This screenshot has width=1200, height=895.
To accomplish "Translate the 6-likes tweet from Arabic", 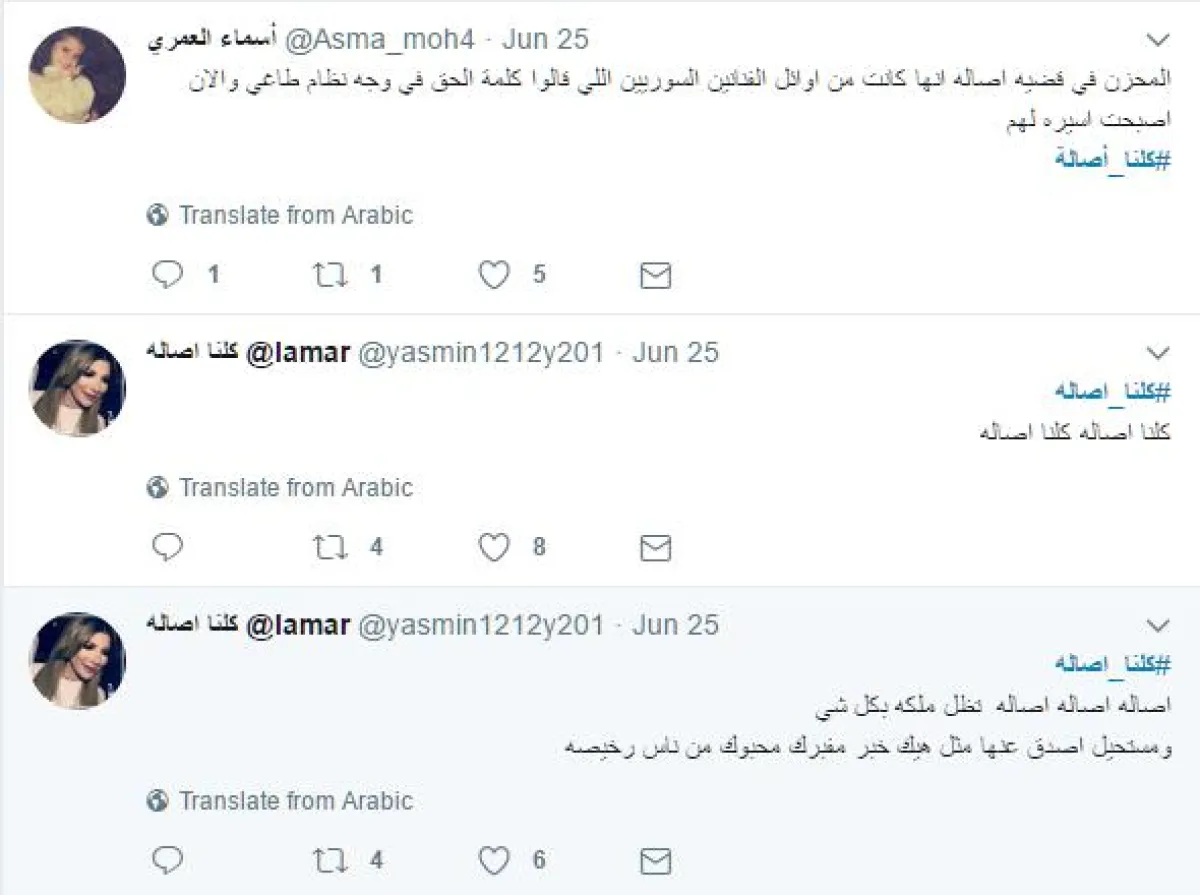I will click(x=295, y=801).
